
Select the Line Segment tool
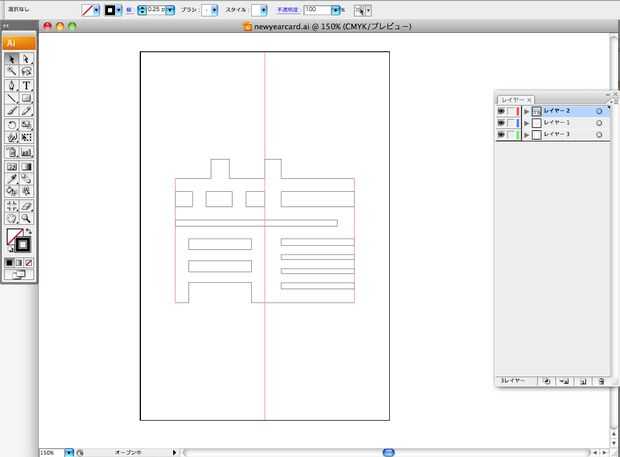coord(12,98)
